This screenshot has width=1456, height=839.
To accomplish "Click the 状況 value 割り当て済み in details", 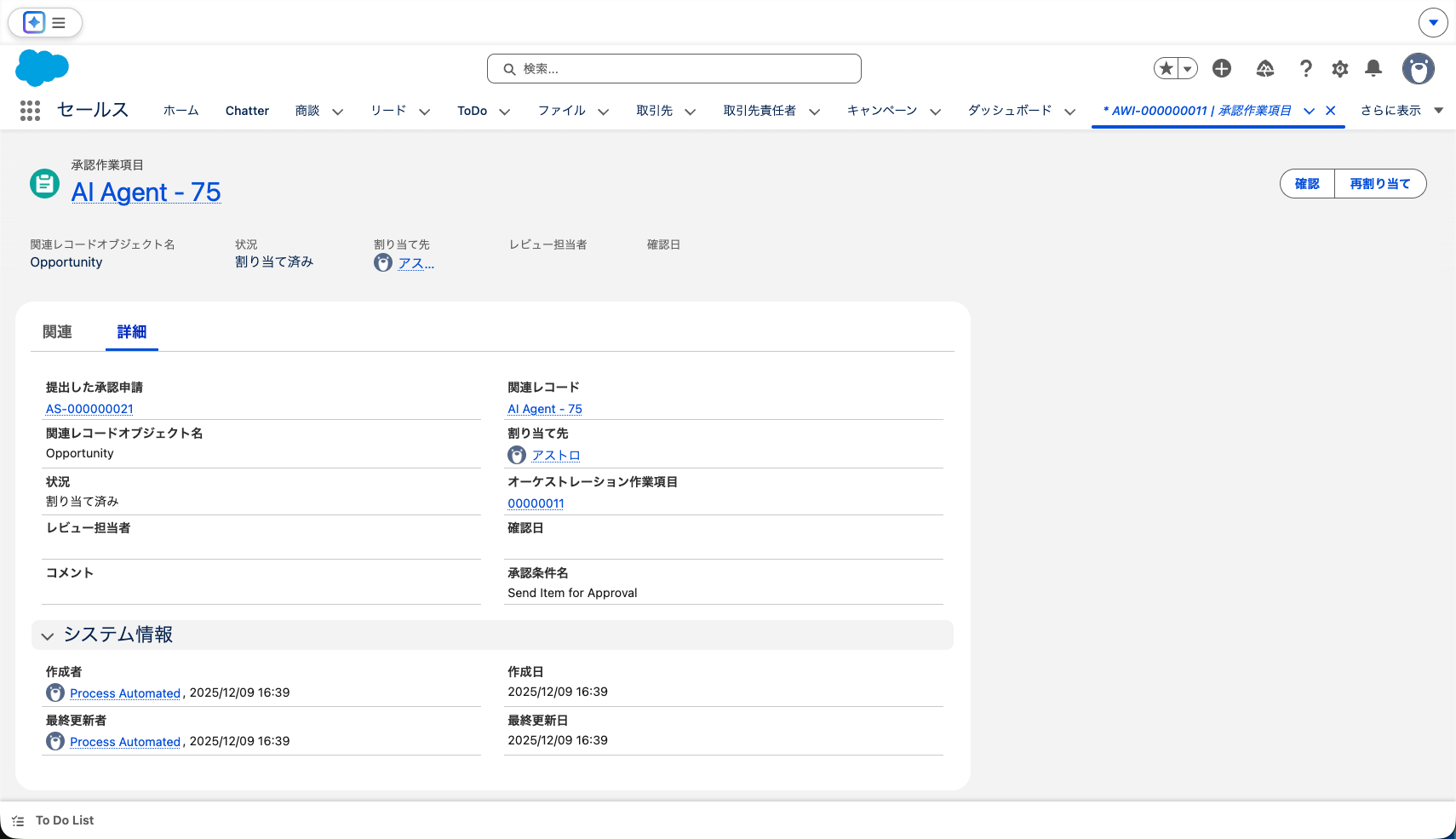I will click(82, 502).
